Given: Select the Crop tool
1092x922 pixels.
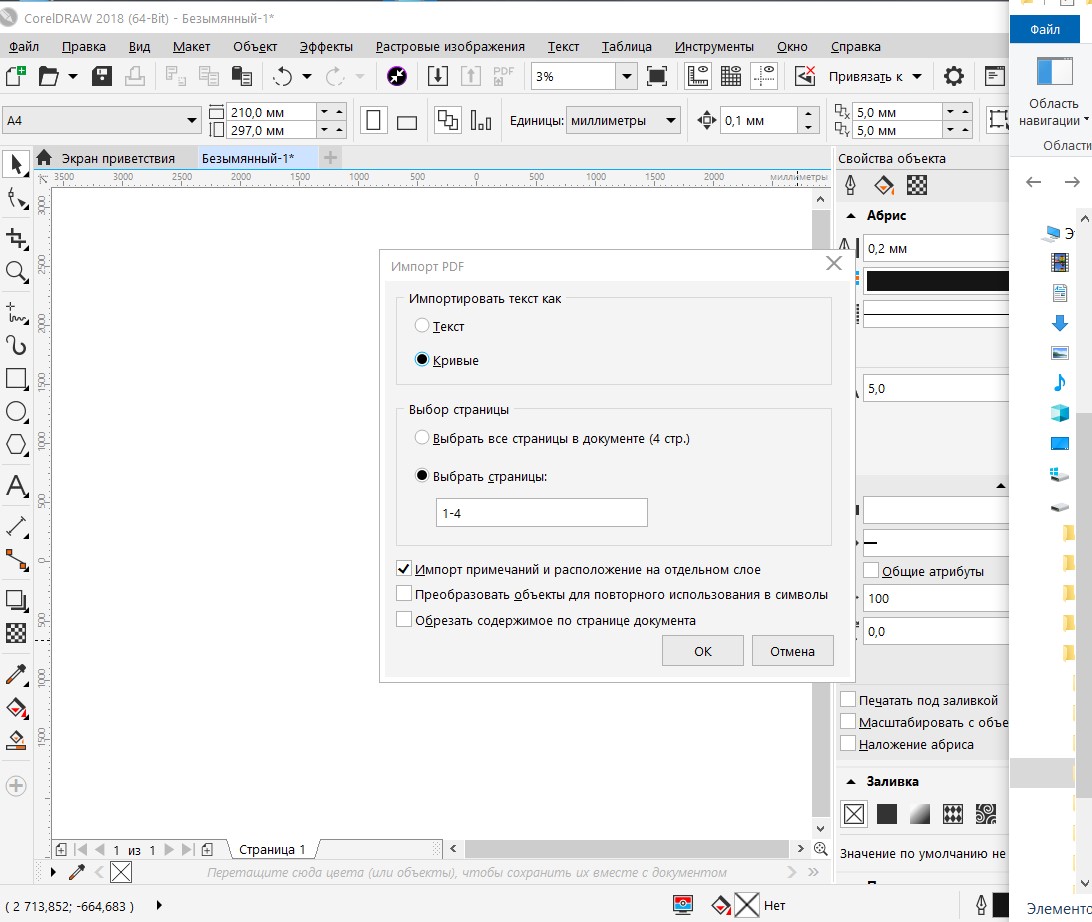Looking at the screenshot, I should click(x=16, y=238).
